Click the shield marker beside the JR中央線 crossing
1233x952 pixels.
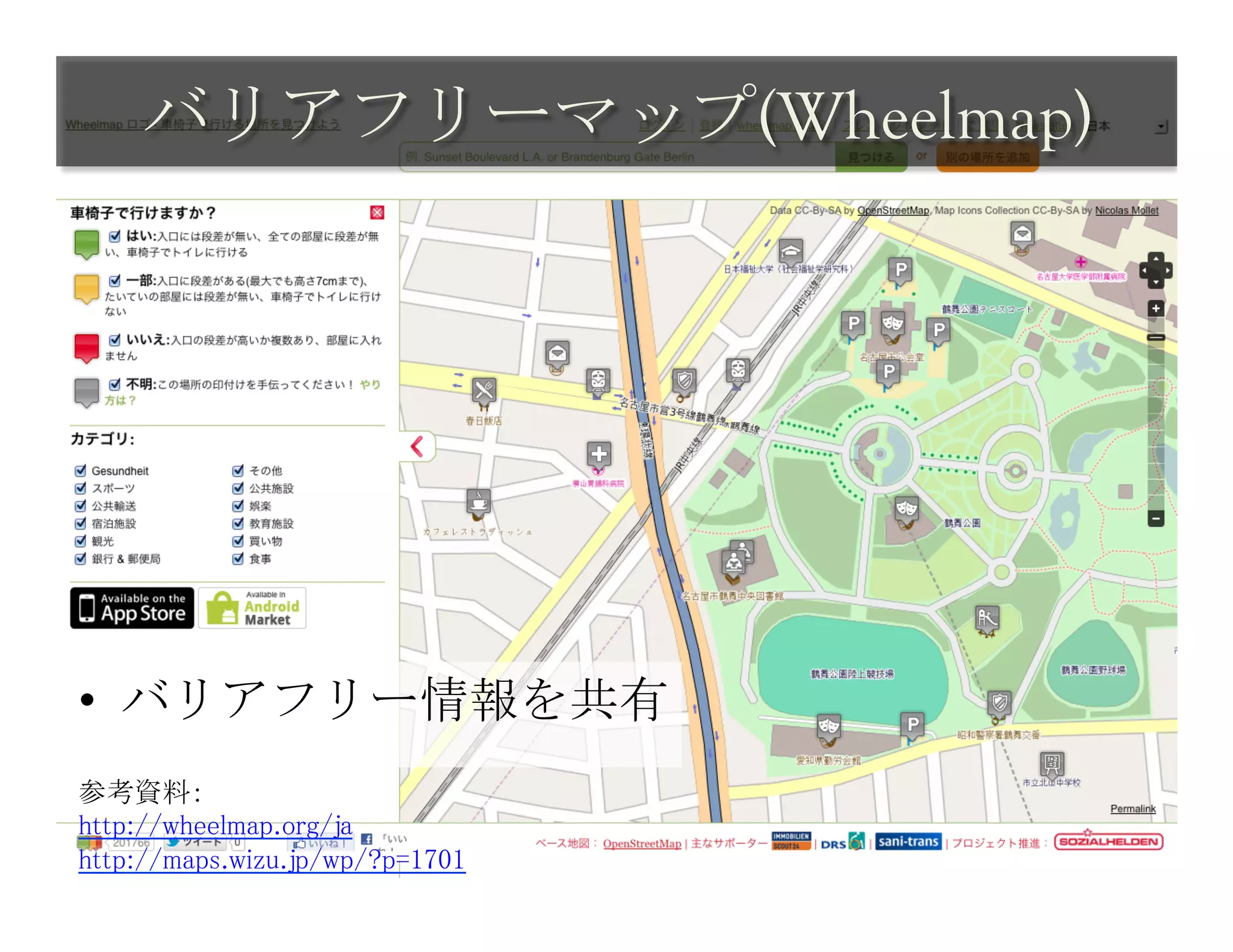coord(685,382)
